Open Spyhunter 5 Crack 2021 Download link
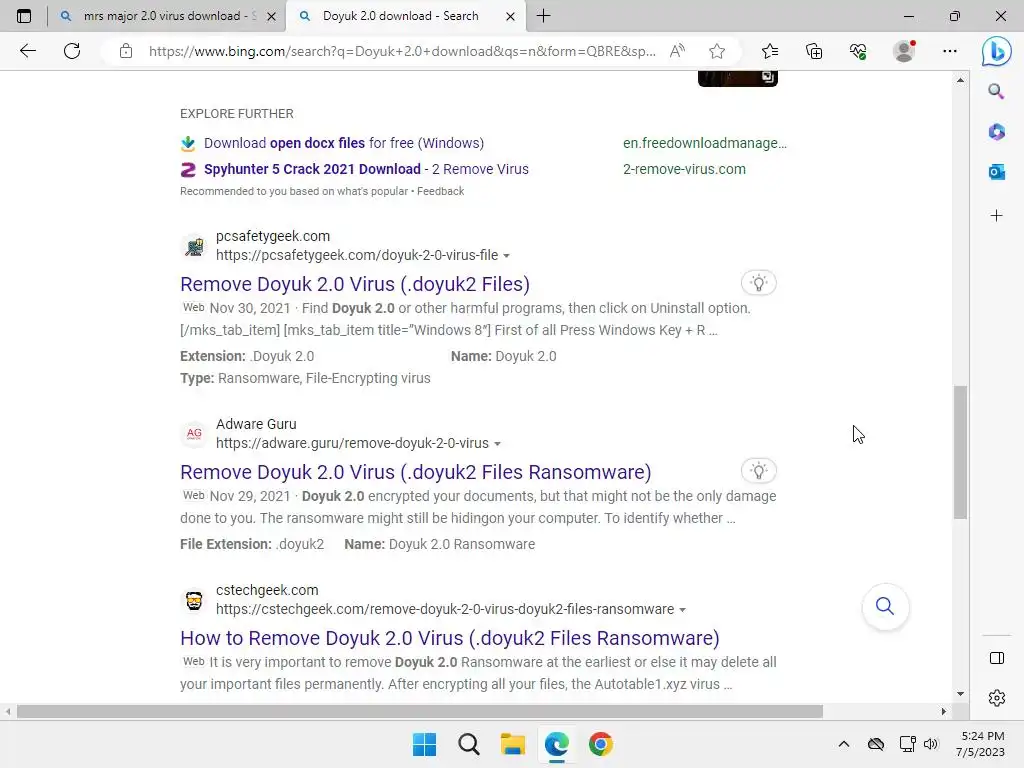Viewport: 1024px width, 768px height. click(x=366, y=169)
